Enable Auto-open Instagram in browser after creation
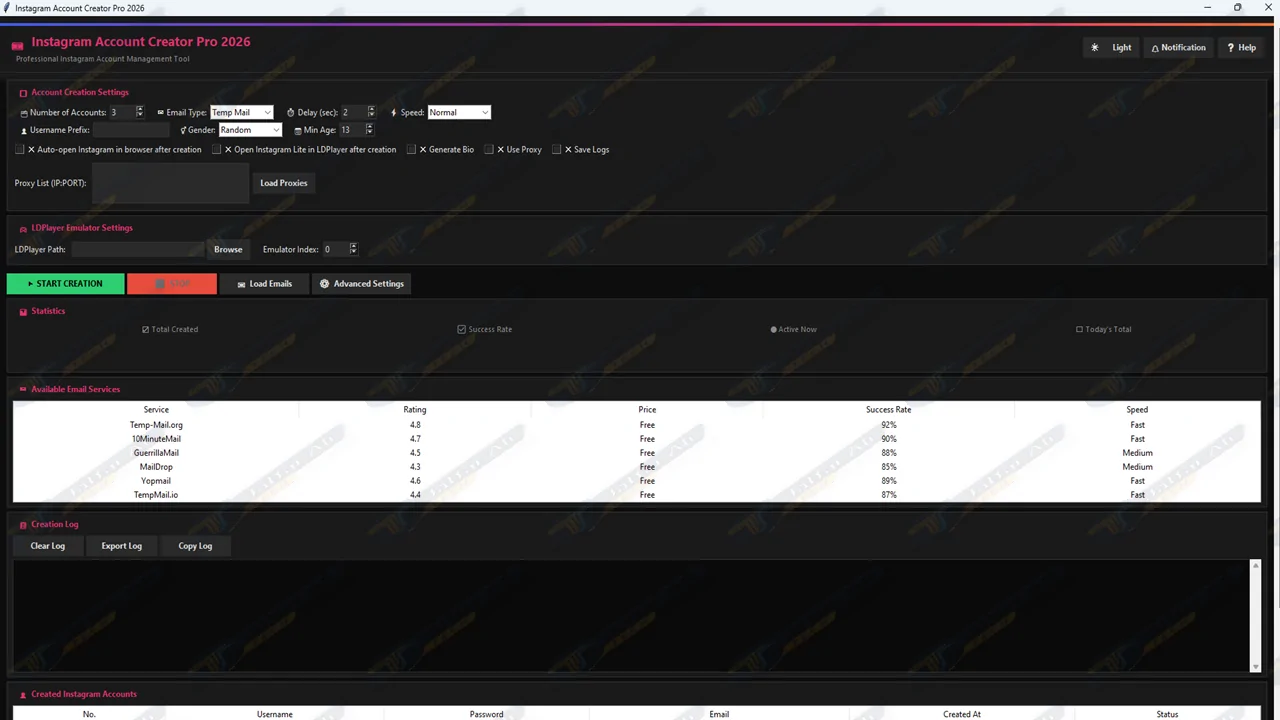Screen dimensions: 1280x720 coord(20,150)
